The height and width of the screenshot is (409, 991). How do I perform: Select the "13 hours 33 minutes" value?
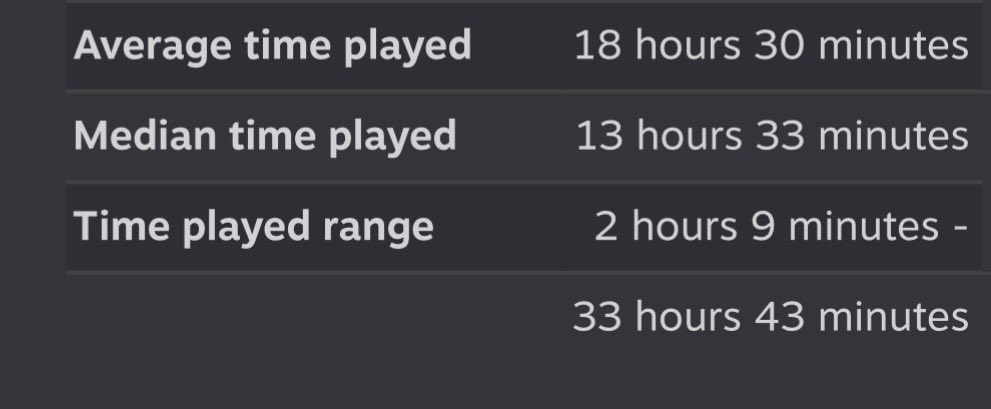[772, 136]
